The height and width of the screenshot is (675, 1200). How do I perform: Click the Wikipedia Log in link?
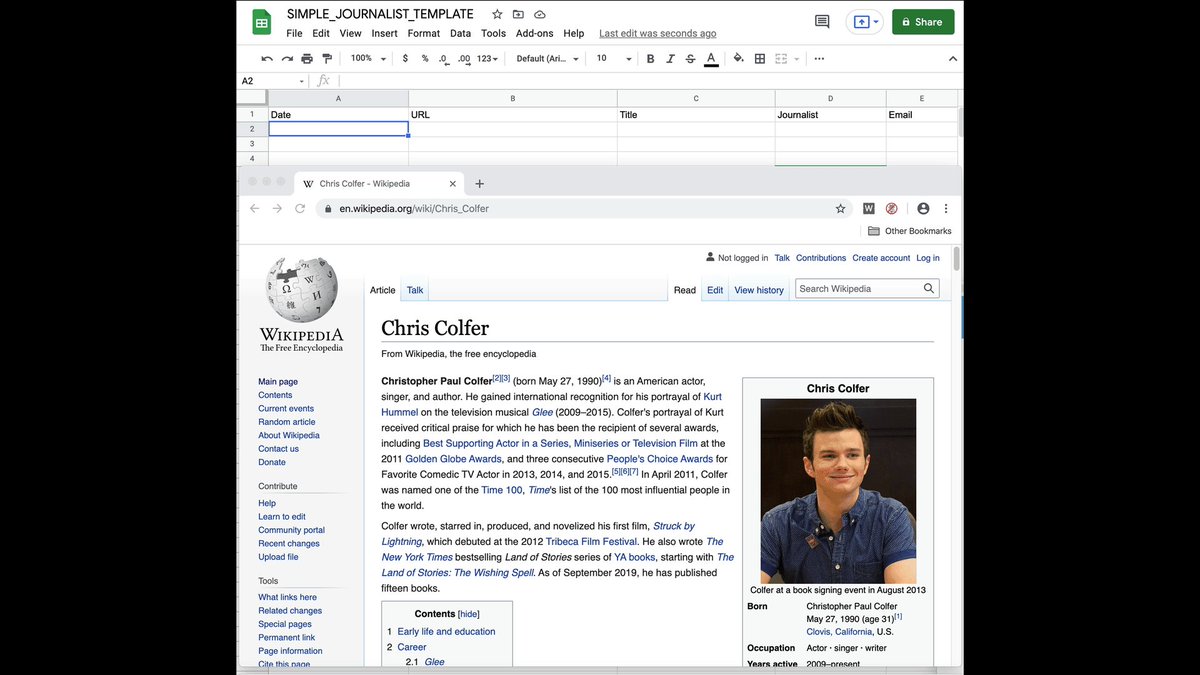(x=928, y=258)
